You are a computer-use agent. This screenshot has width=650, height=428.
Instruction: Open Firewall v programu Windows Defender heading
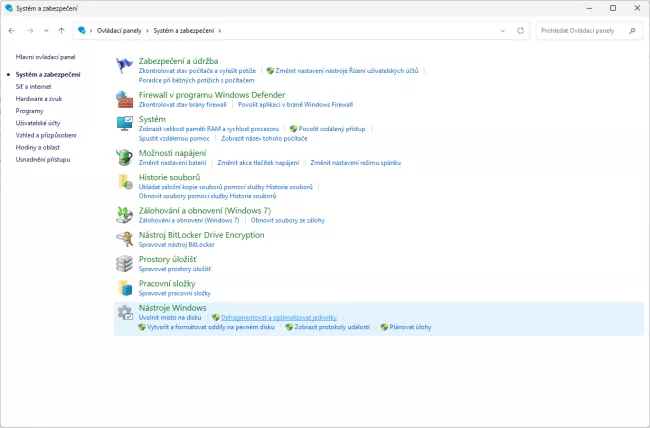click(x=212, y=95)
